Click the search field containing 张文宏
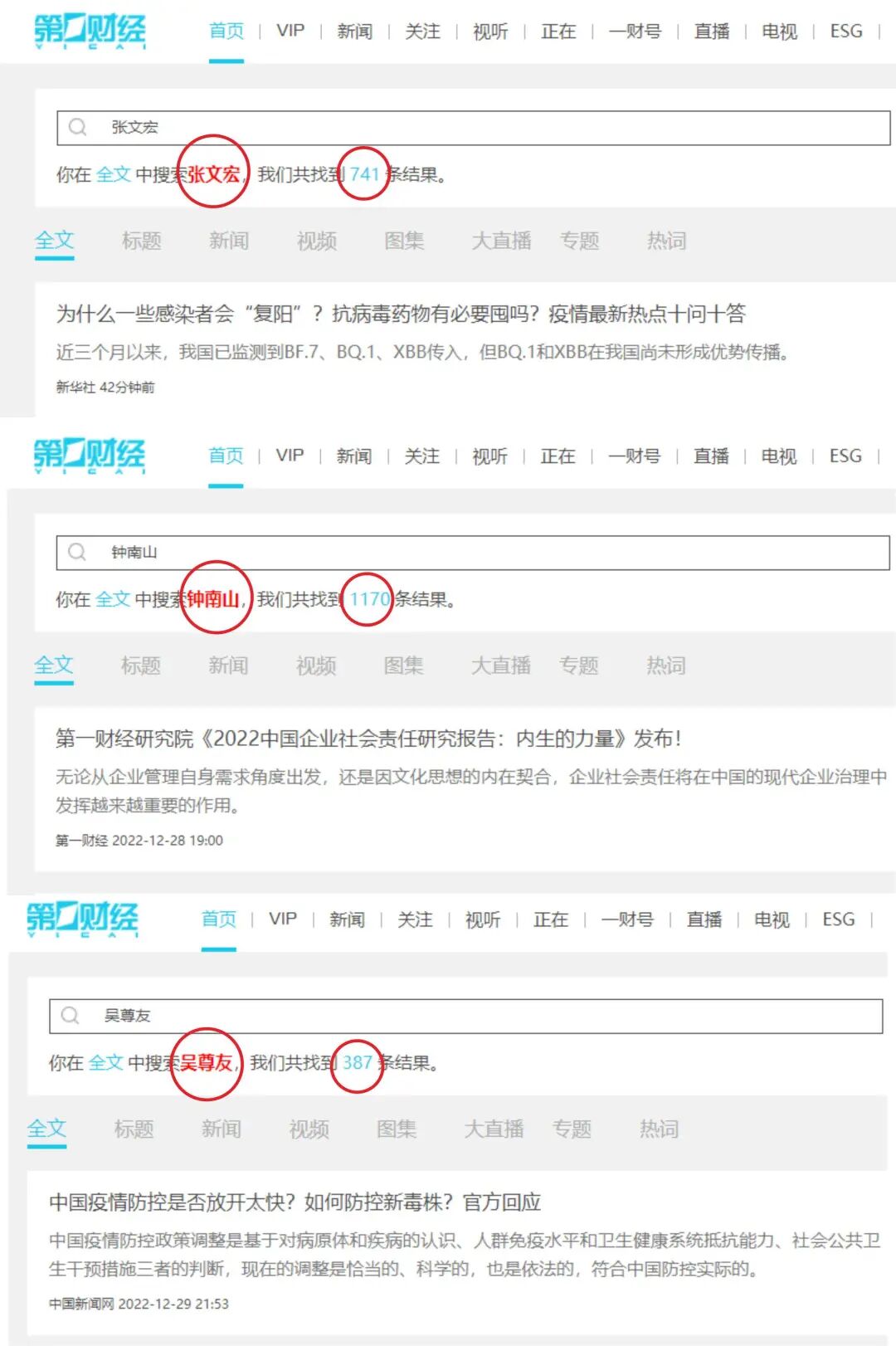This screenshot has height=1346, width=896. click(x=474, y=127)
